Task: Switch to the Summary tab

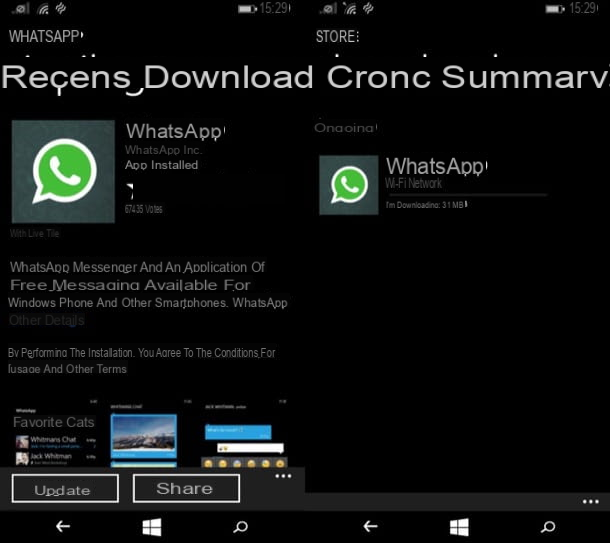Action: (525, 77)
